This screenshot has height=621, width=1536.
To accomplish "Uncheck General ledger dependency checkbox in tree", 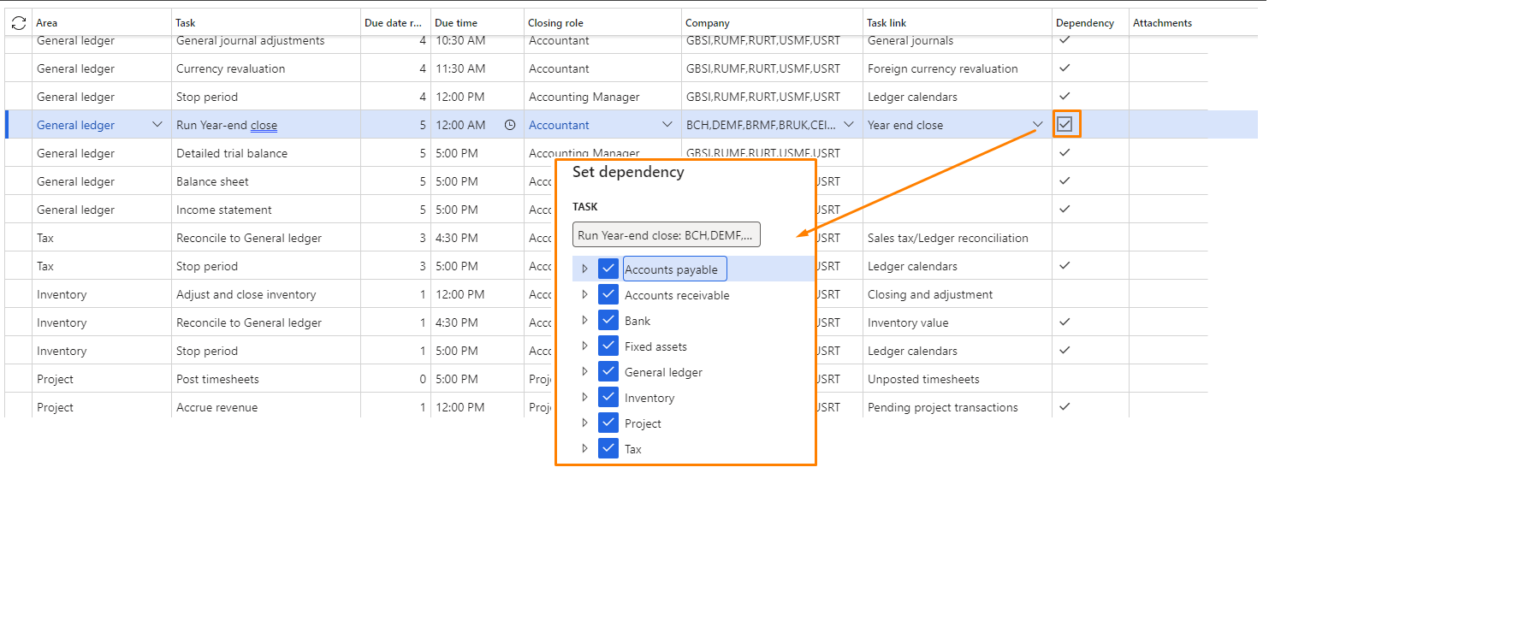I will tap(608, 372).
